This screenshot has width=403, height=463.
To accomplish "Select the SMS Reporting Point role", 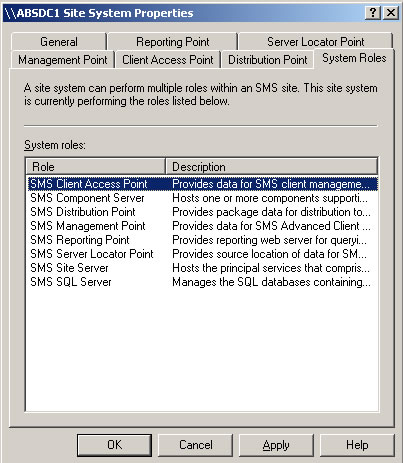I will (203, 240).
